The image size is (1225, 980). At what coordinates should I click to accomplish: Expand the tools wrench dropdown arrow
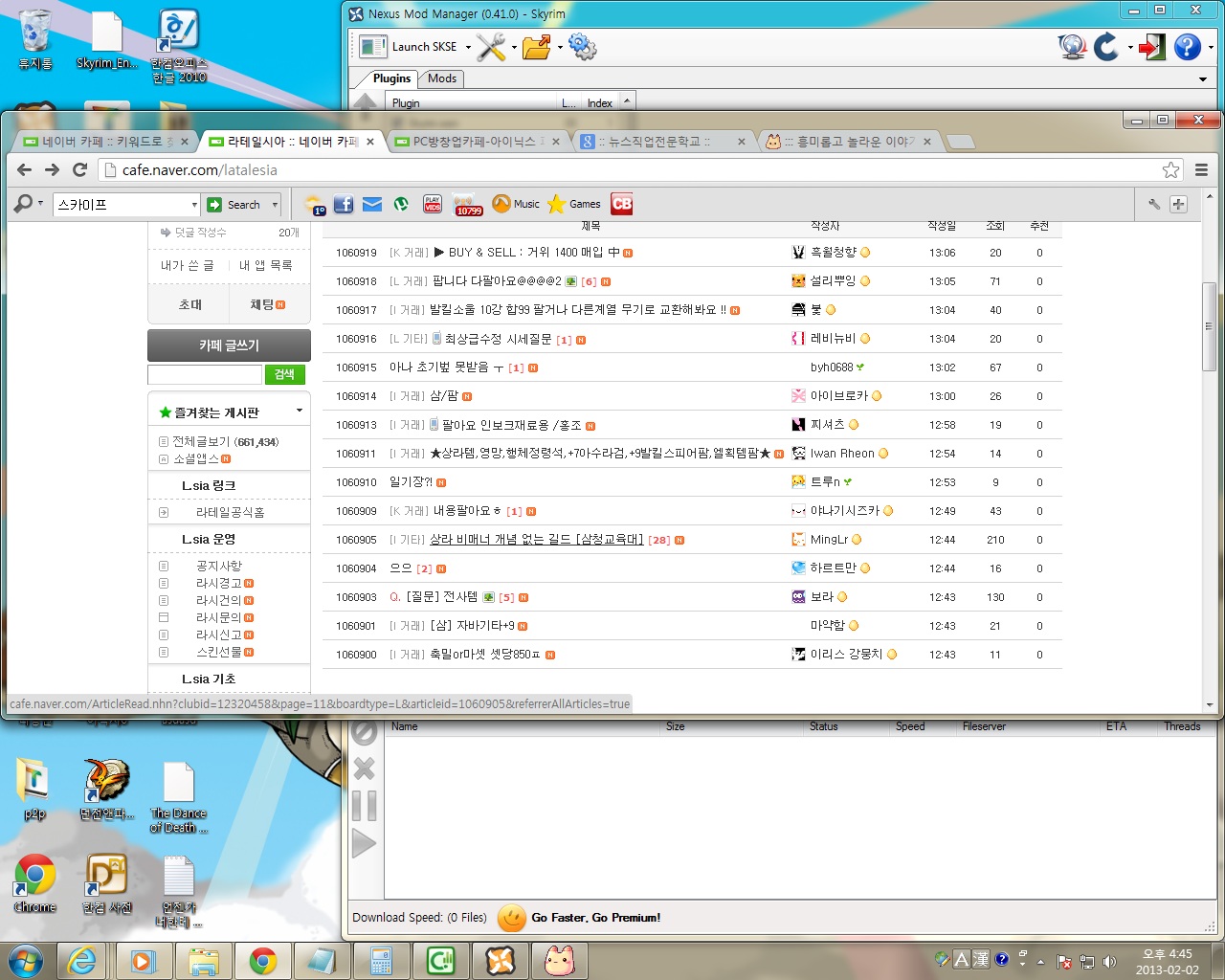[x=514, y=47]
